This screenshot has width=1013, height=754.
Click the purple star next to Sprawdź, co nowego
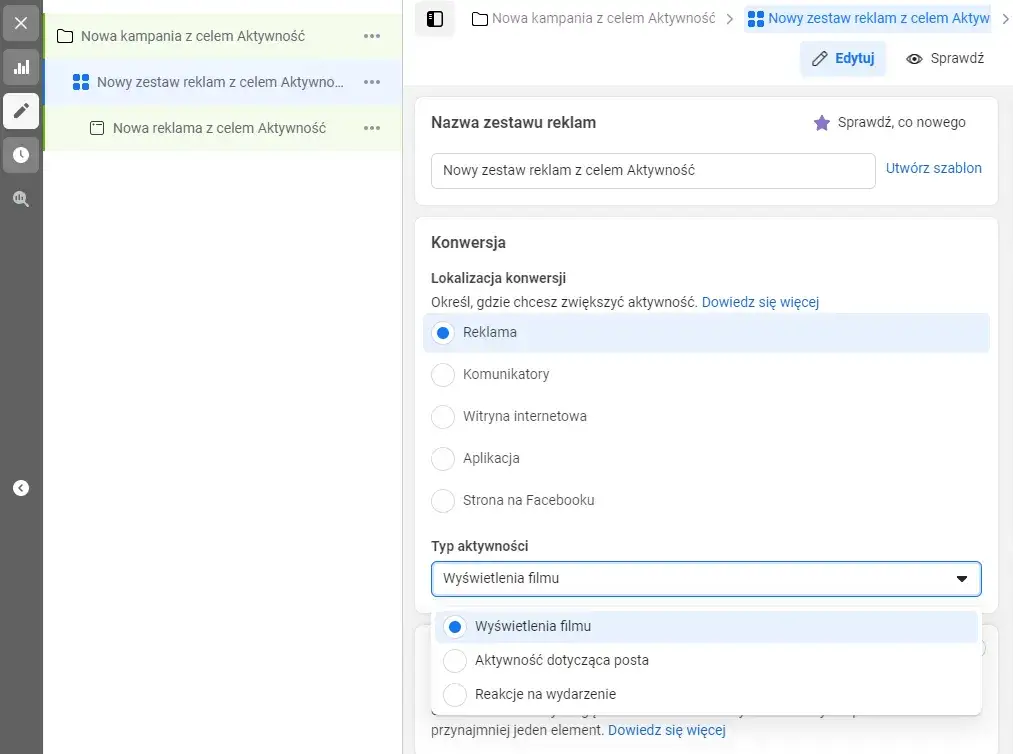[821, 122]
